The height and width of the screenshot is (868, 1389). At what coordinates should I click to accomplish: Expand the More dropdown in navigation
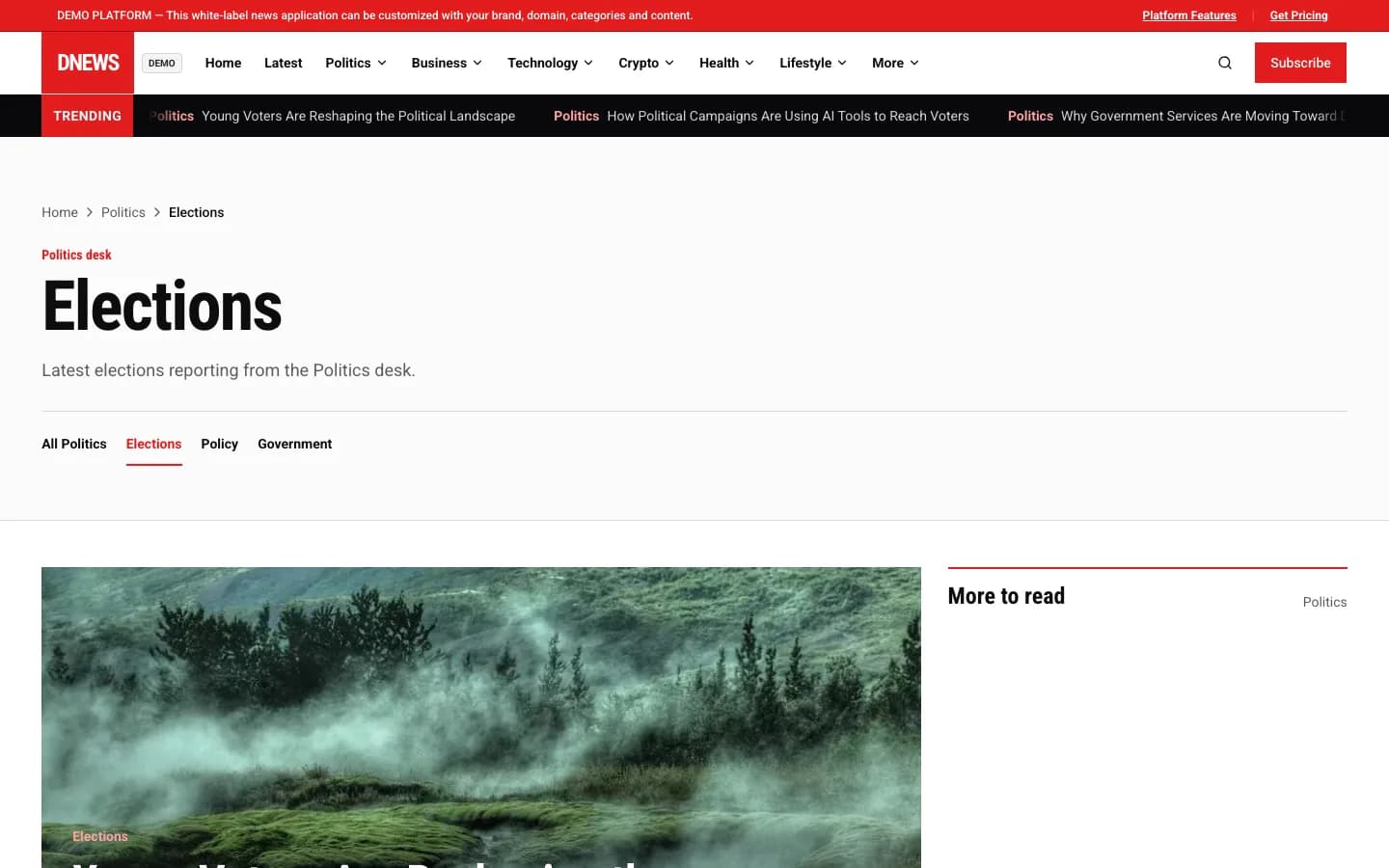895,63
